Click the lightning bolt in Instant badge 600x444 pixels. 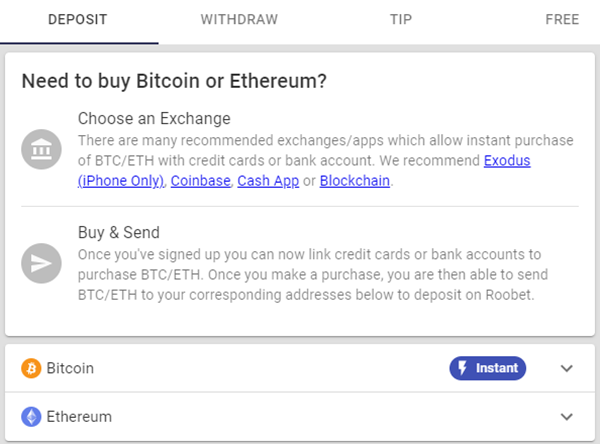462,368
